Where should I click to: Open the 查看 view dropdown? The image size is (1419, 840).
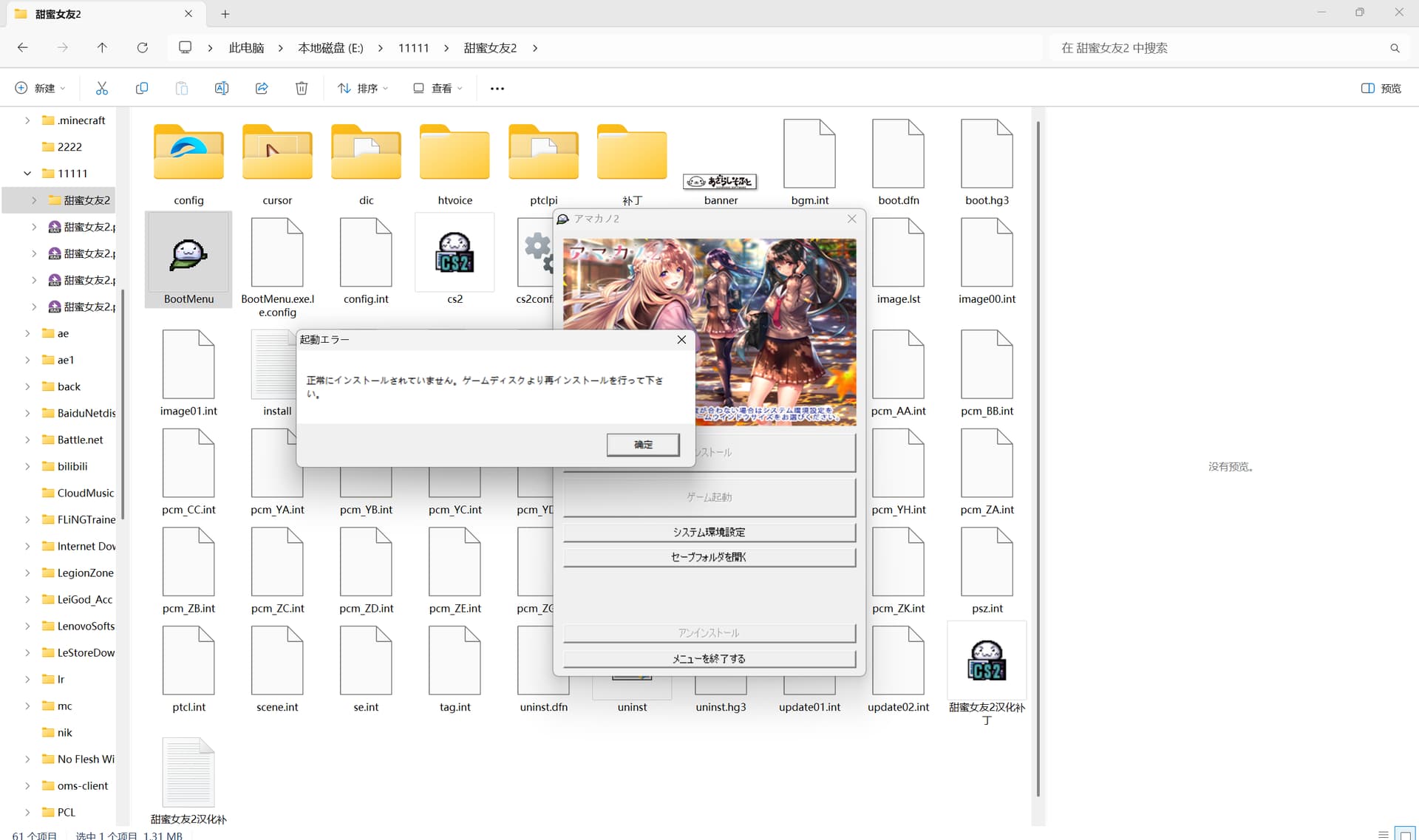point(438,88)
